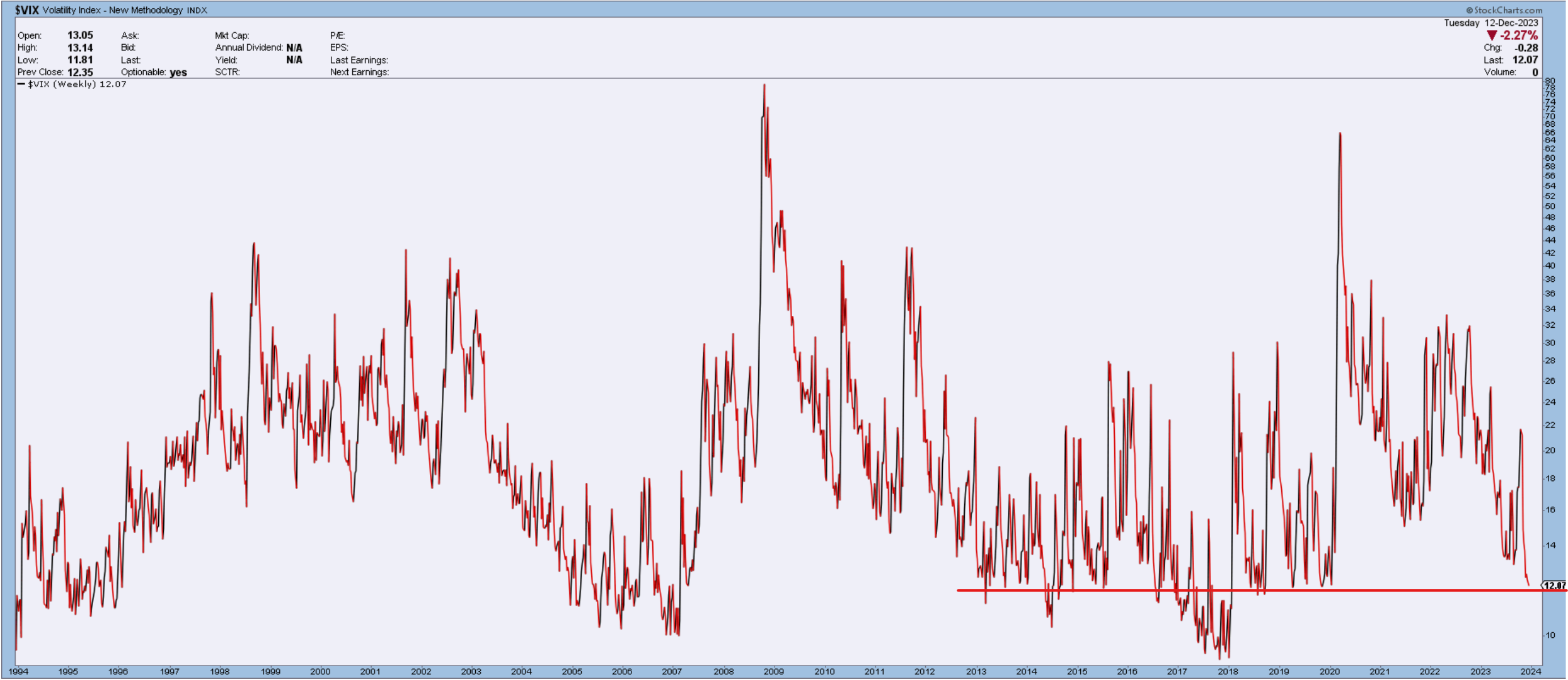
Task: Click the Optionable yes value
Action: [x=178, y=72]
